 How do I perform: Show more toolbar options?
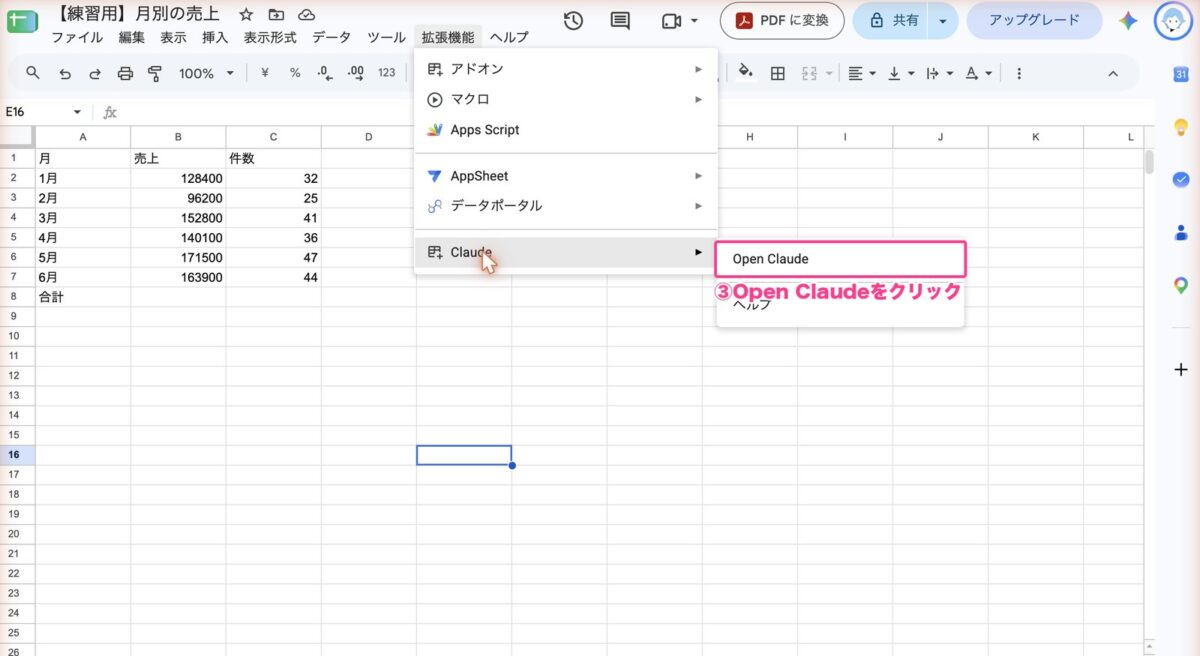1019,73
